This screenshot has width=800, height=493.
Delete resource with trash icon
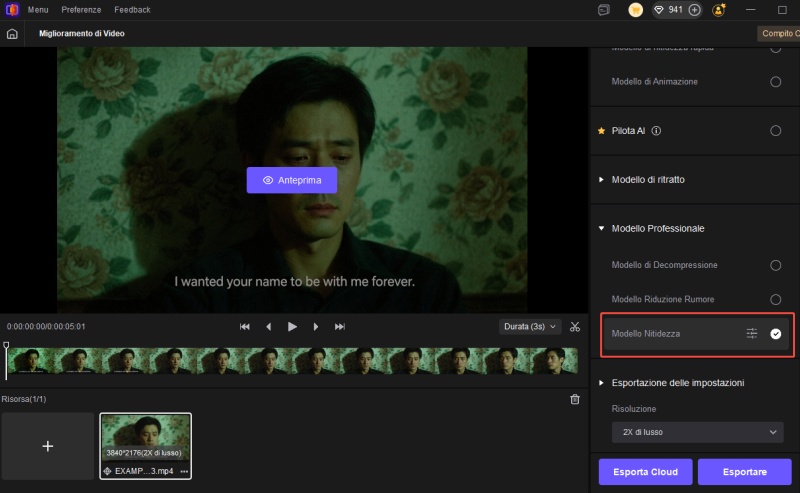575,399
